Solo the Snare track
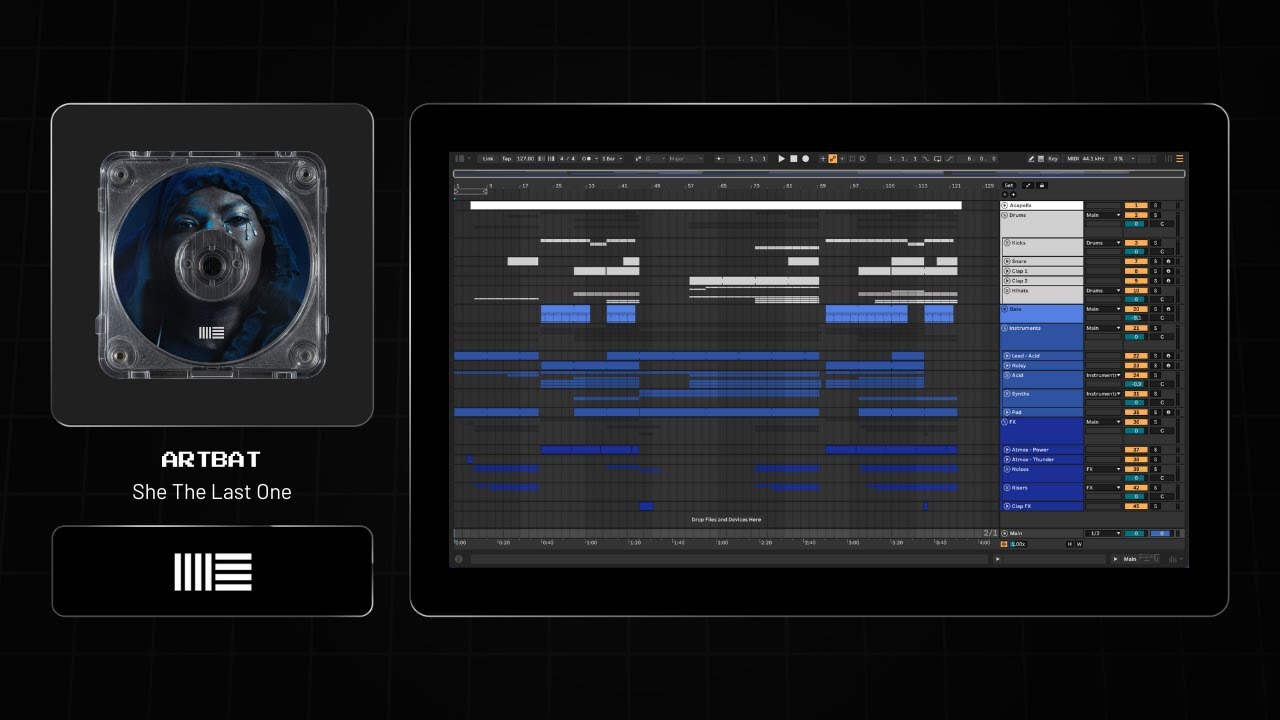 1155,261
